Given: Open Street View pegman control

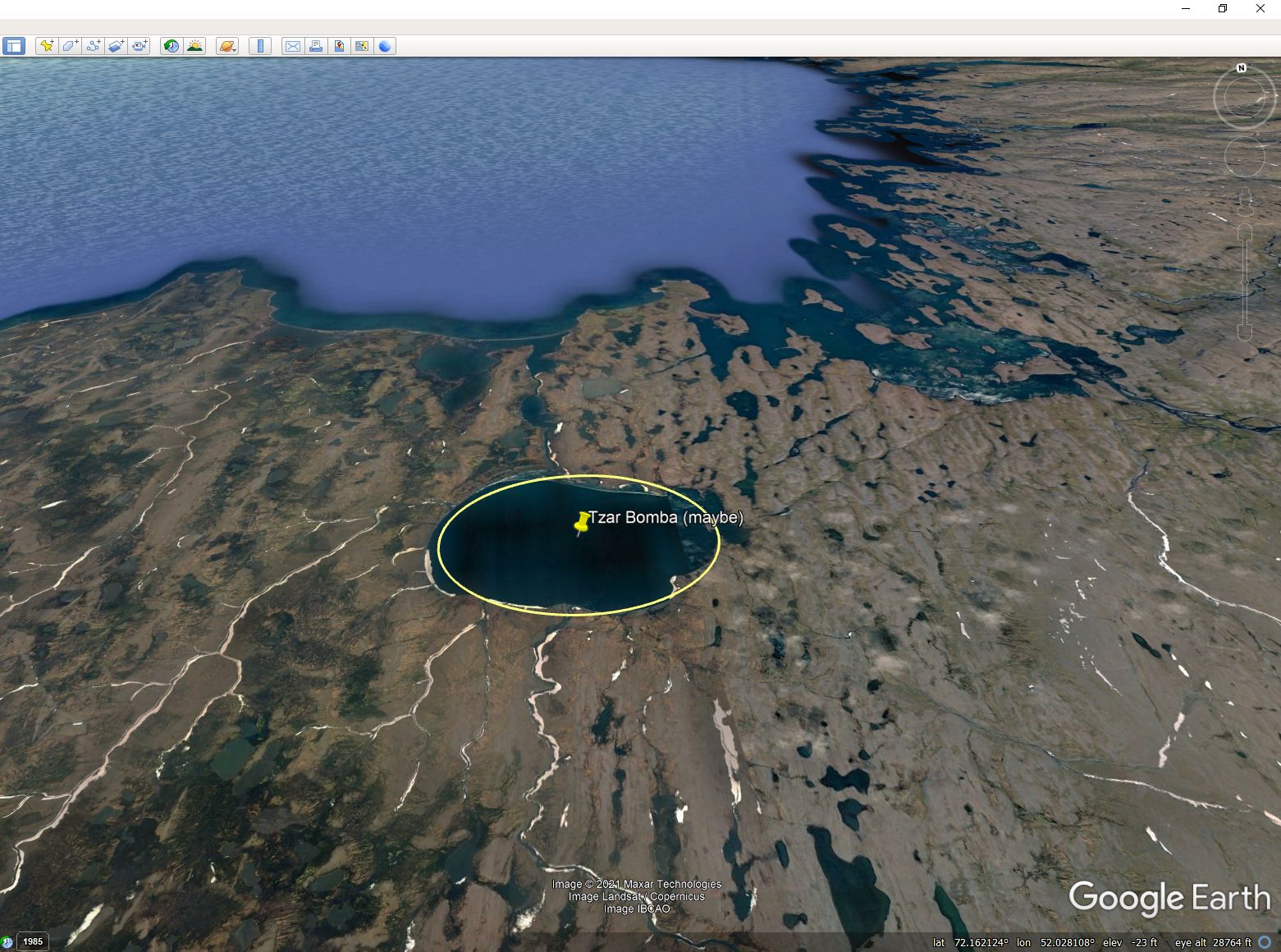Looking at the screenshot, I should pos(1245,201).
